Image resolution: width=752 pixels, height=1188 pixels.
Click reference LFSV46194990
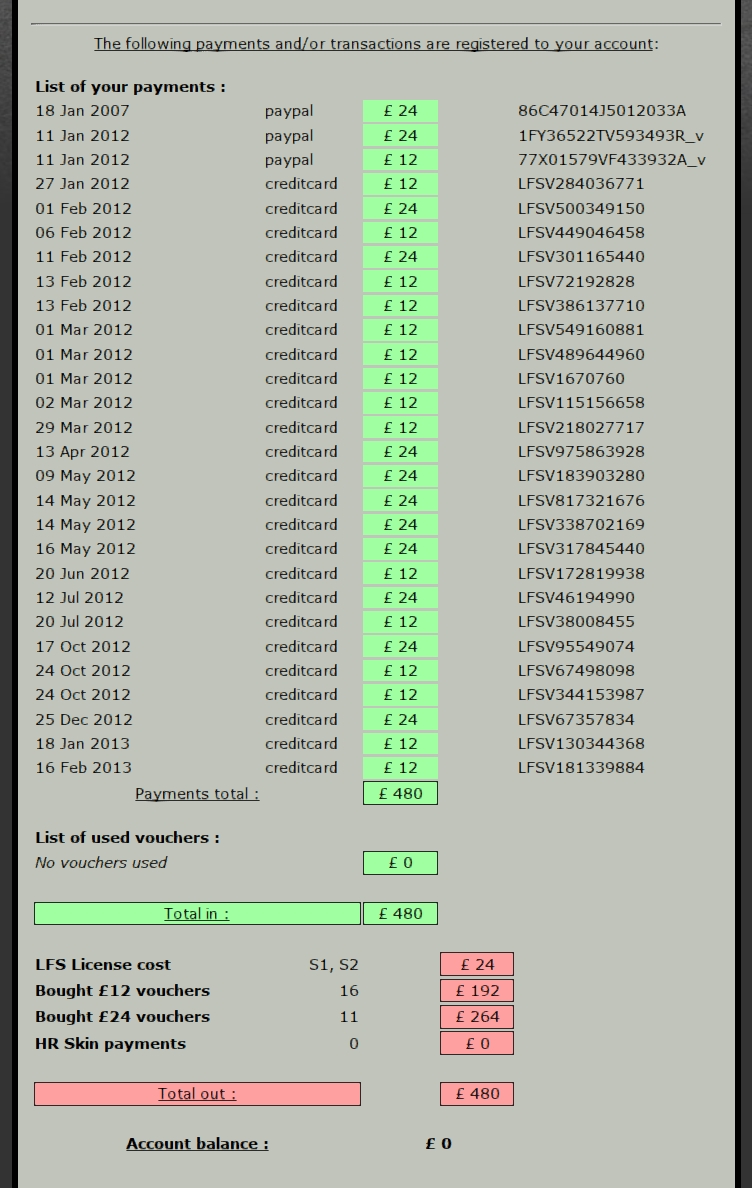[x=576, y=598]
